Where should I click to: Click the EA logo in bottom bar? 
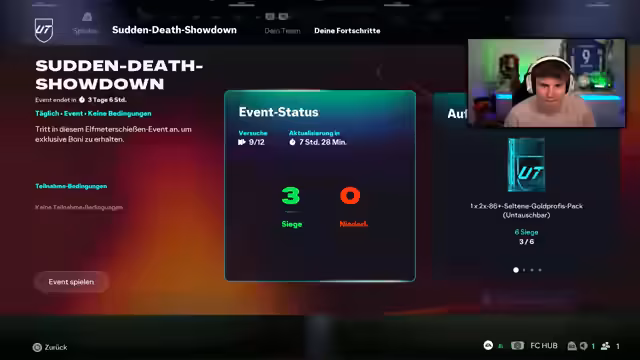(488, 345)
